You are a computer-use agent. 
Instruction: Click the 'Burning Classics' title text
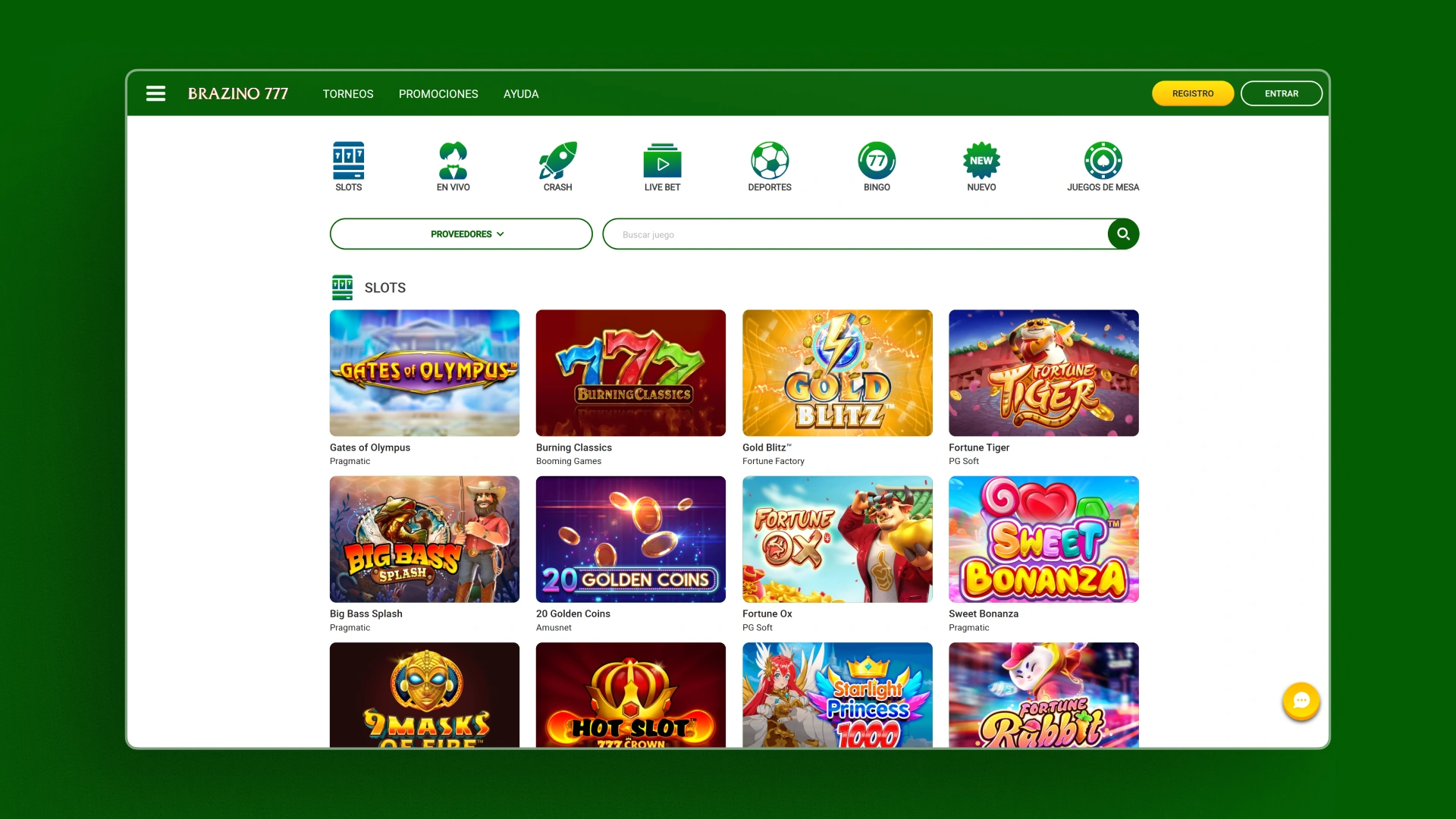pos(574,447)
